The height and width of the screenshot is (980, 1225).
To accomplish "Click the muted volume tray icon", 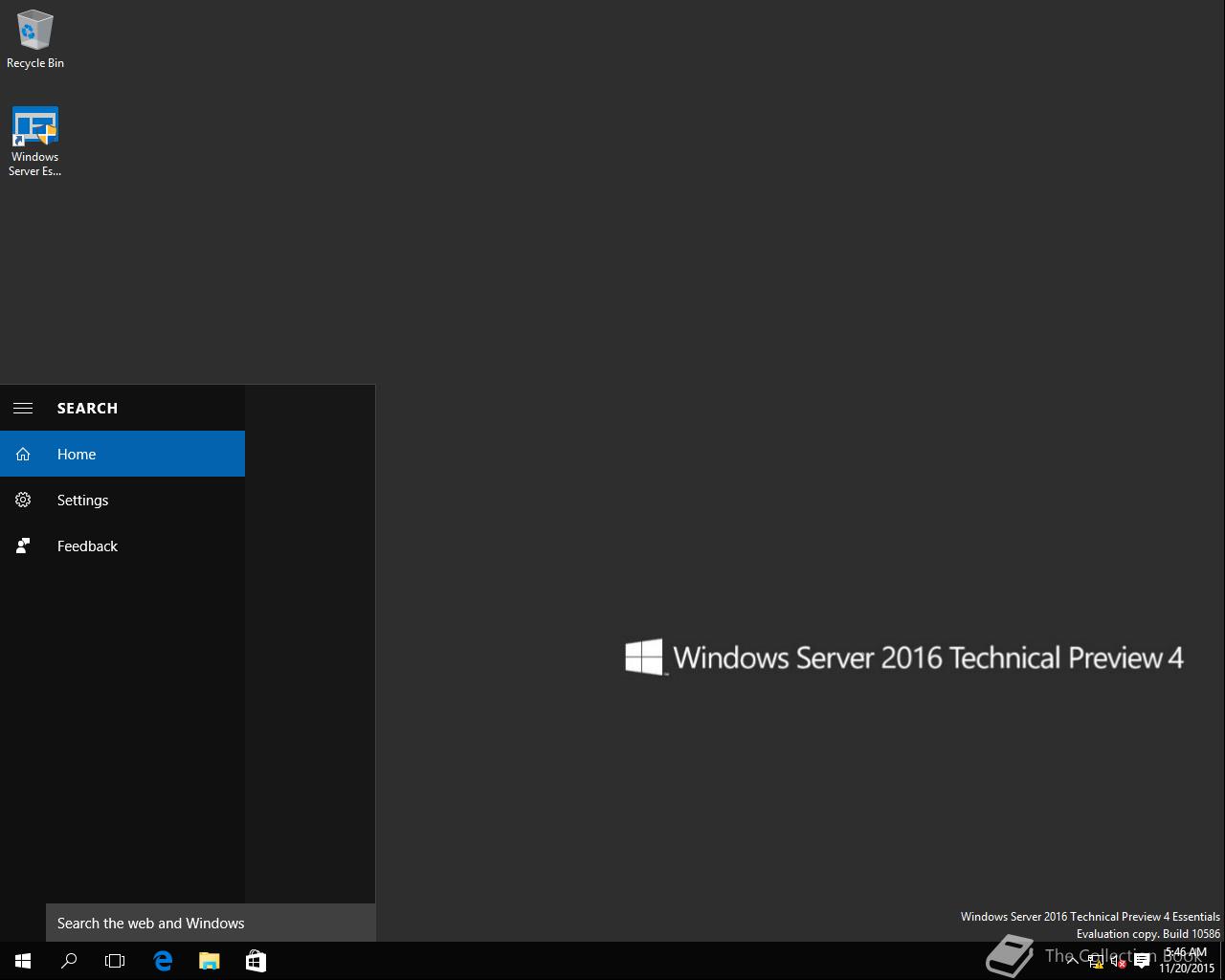I will coord(1119,961).
